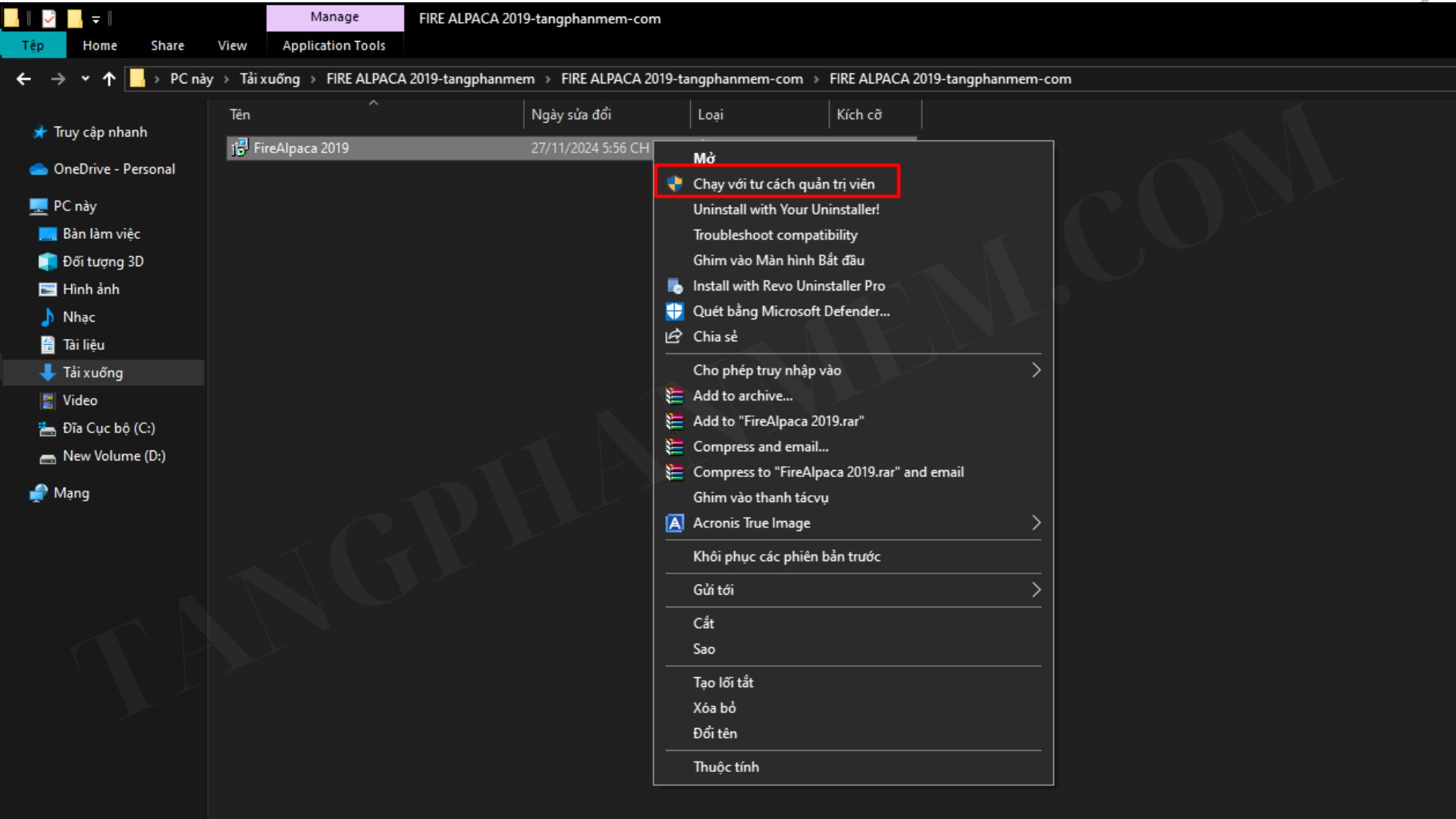Click the WinRAR icon beside Add to archive
Screen dimensions: 1456x819
(x=674, y=396)
